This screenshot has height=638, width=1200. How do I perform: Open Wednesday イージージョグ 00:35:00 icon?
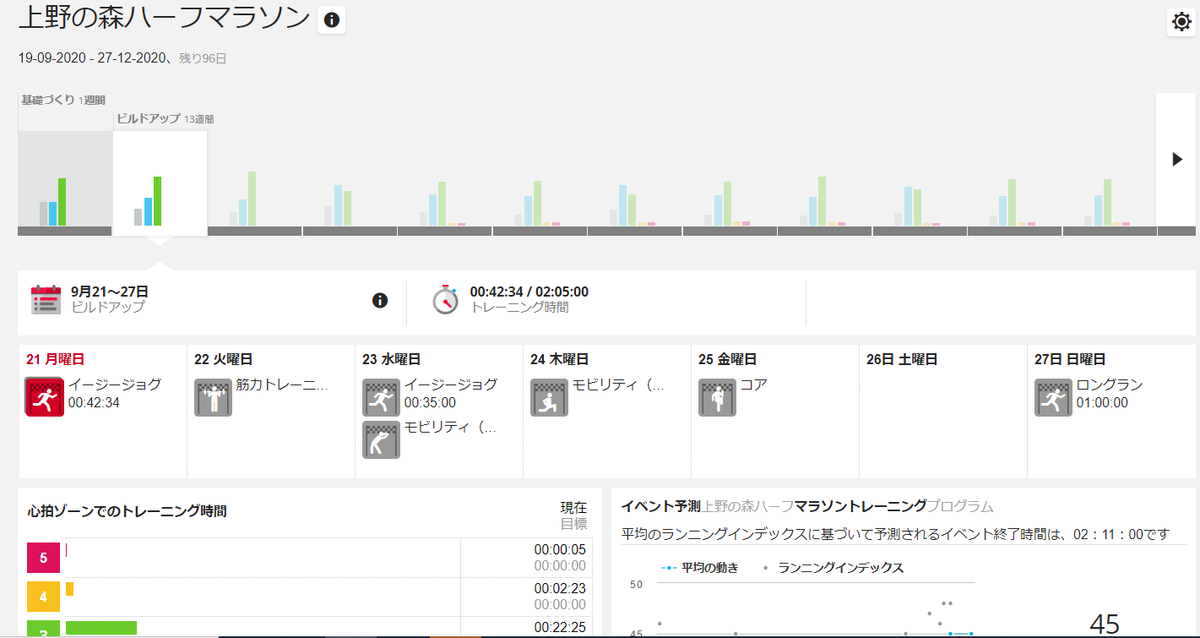click(x=381, y=397)
